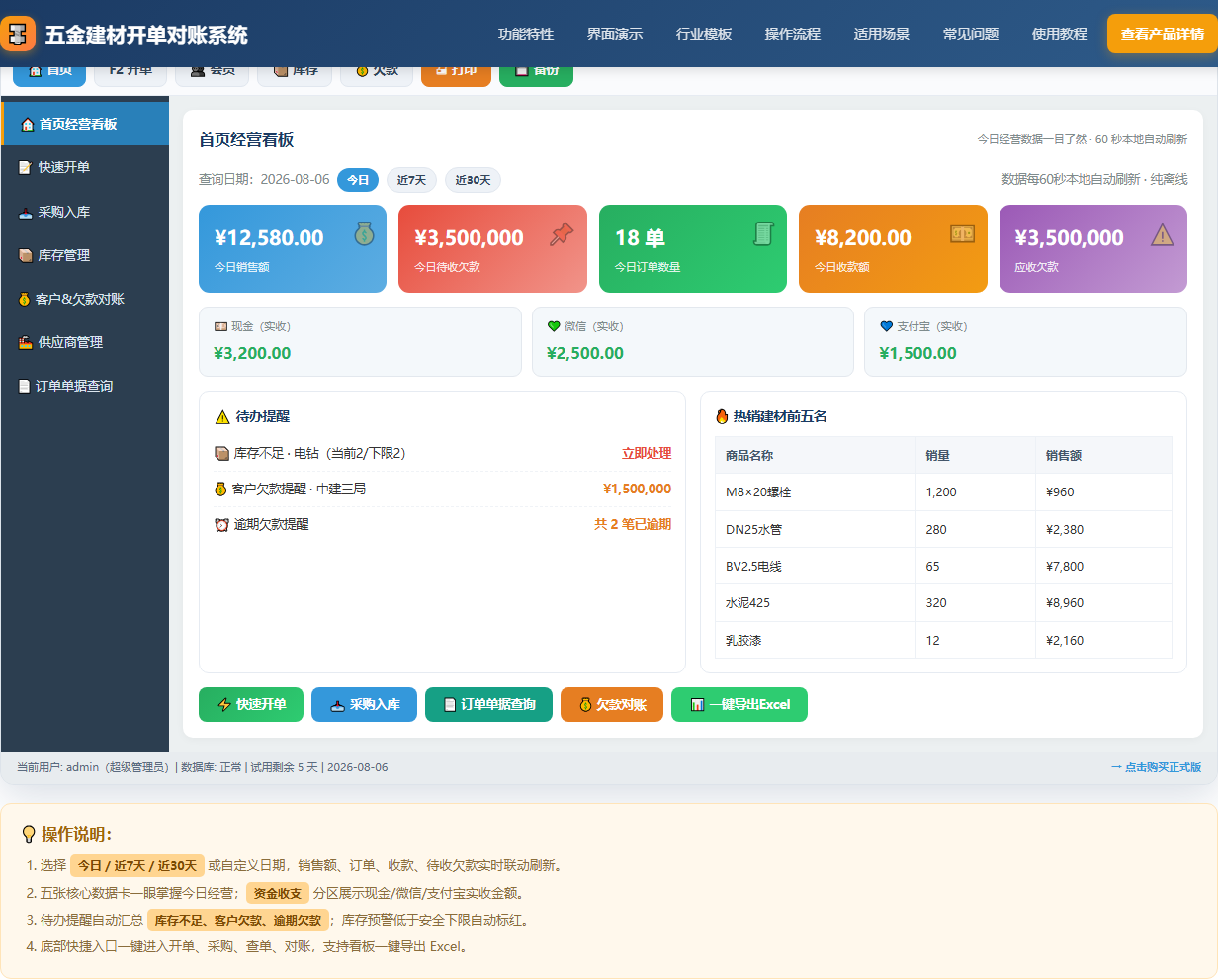The width and height of the screenshot is (1218, 980).
Task: Click the ¥8,200.00 今日收款额 card
Action: point(893,248)
